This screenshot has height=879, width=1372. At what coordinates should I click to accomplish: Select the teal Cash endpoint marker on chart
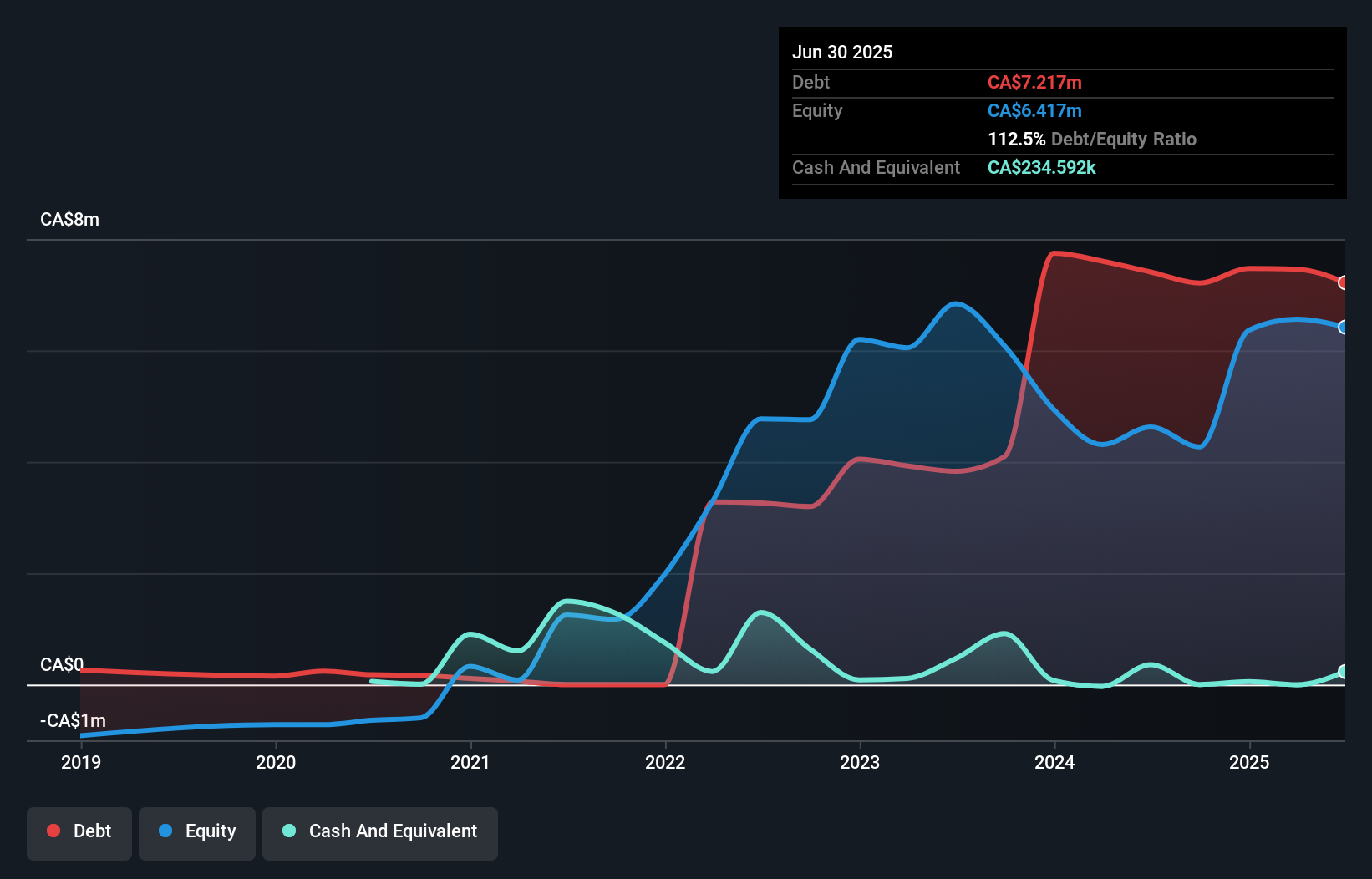point(1343,671)
